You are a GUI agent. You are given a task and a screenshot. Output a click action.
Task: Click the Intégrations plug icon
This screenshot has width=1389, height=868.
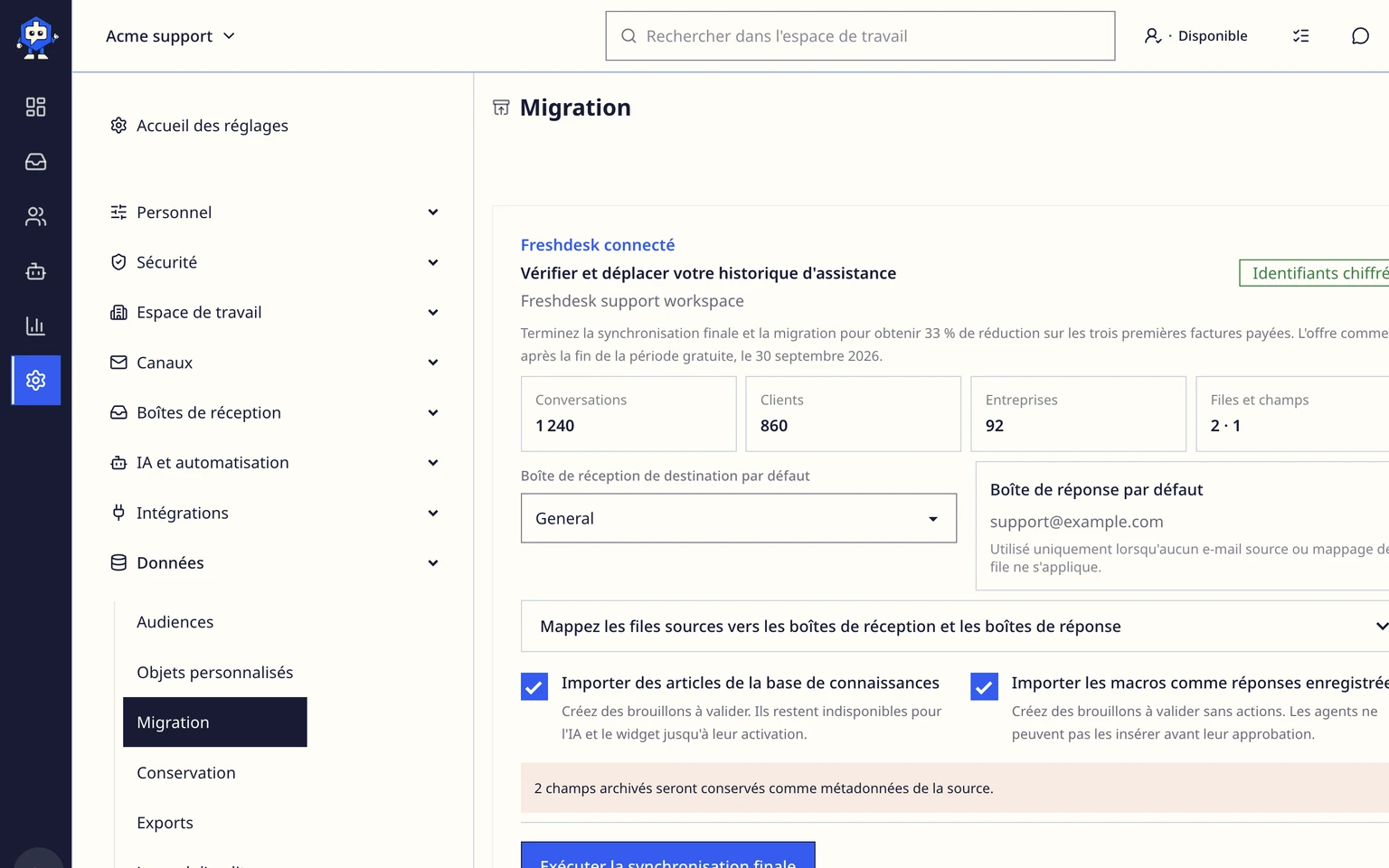(118, 513)
